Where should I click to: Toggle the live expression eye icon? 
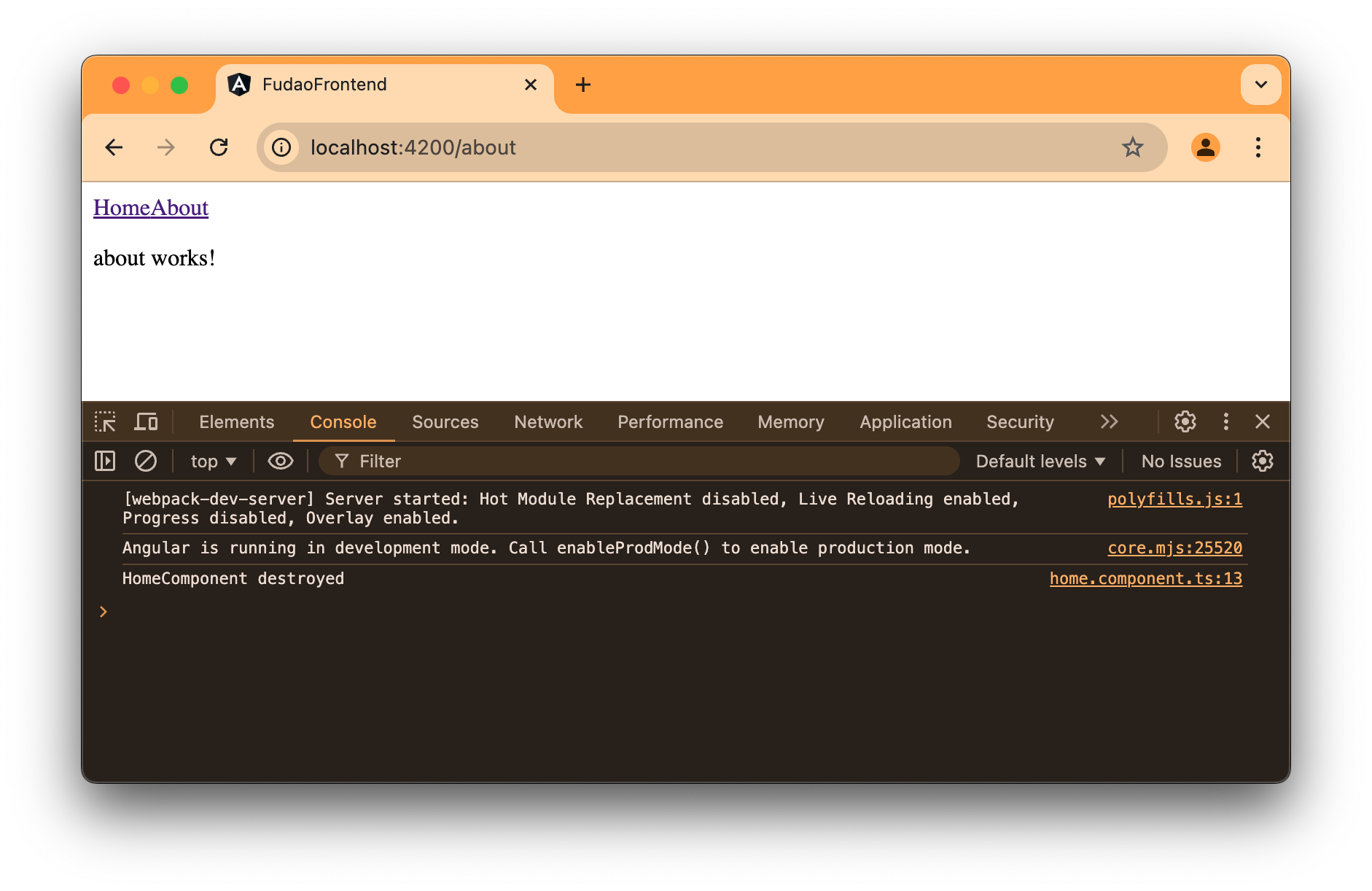[x=280, y=461]
